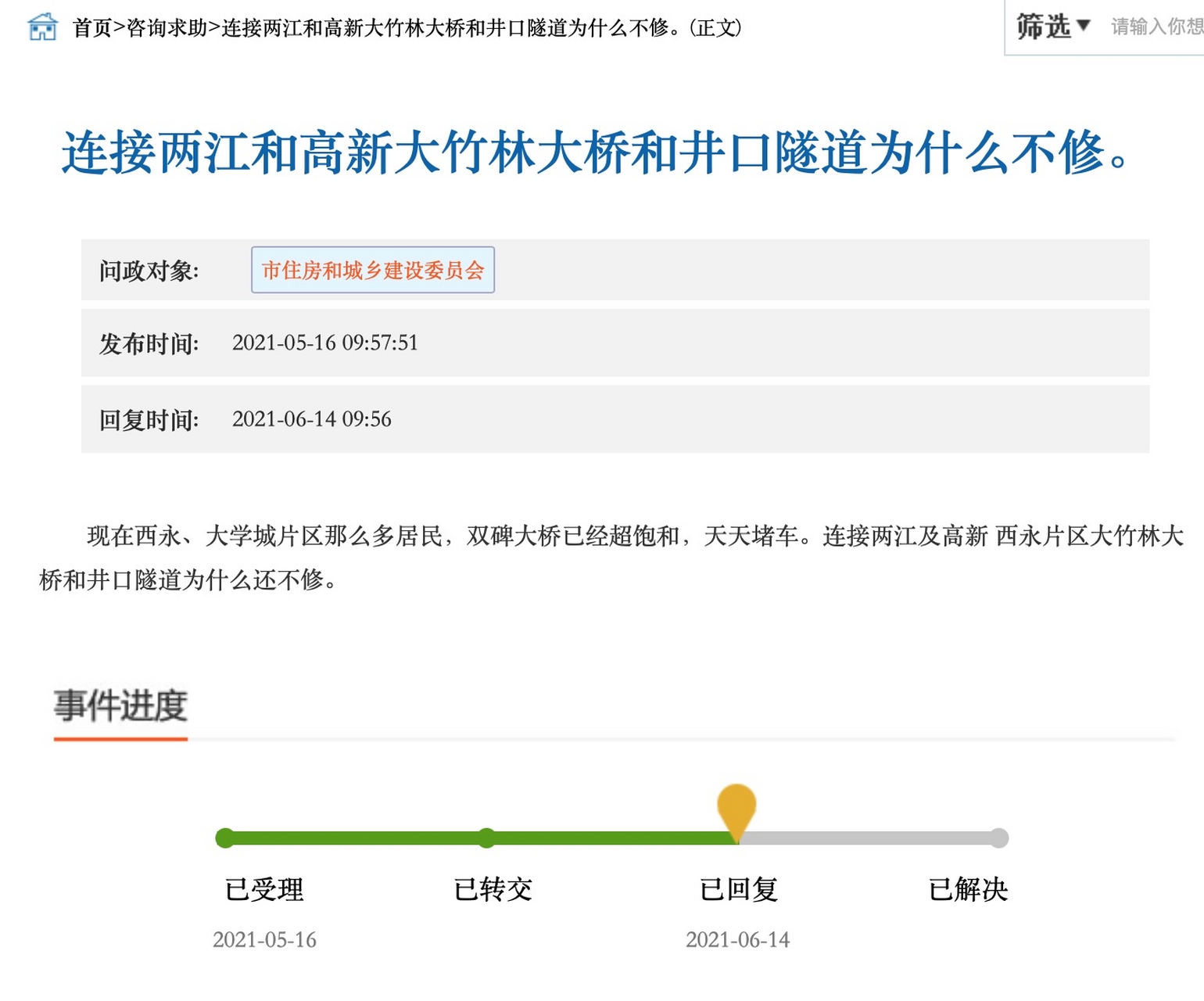Click the reply time 2021-06-14 09:56
The height and width of the screenshot is (1001, 1204).
click(312, 419)
